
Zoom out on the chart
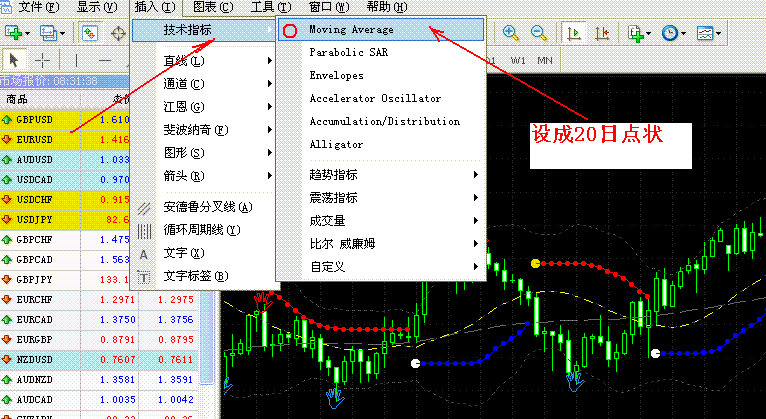coord(539,33)
